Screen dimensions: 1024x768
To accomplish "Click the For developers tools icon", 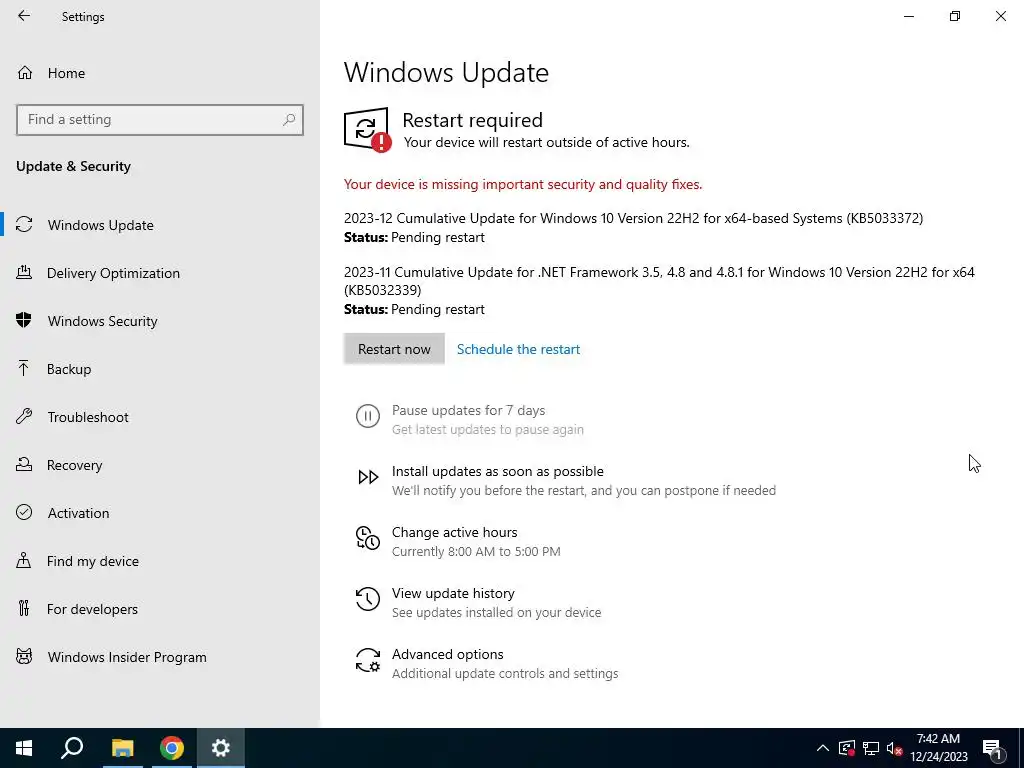I will (x=24, y=608).
